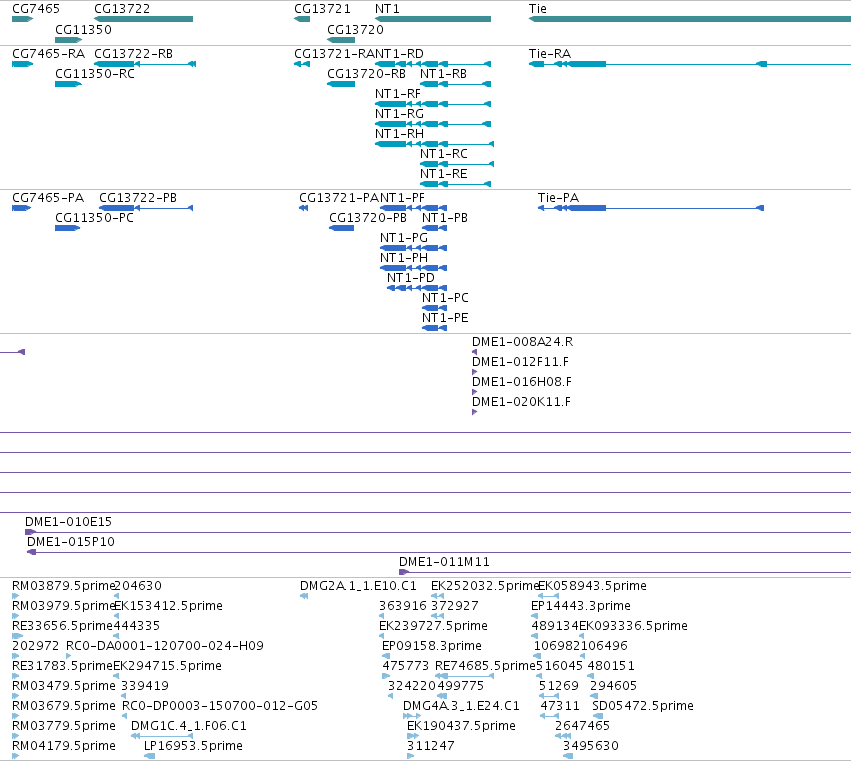Select the CG11350 gene label

(84, 29)
